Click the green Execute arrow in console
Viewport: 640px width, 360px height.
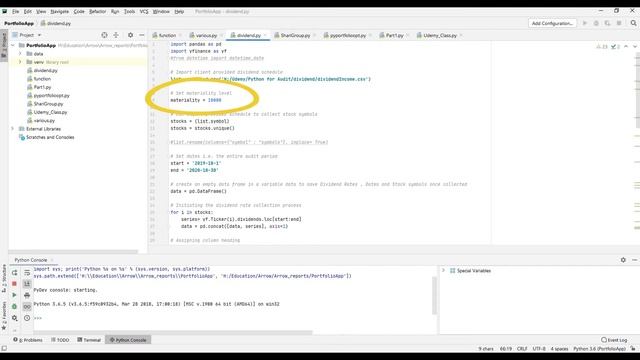(14, 295)
